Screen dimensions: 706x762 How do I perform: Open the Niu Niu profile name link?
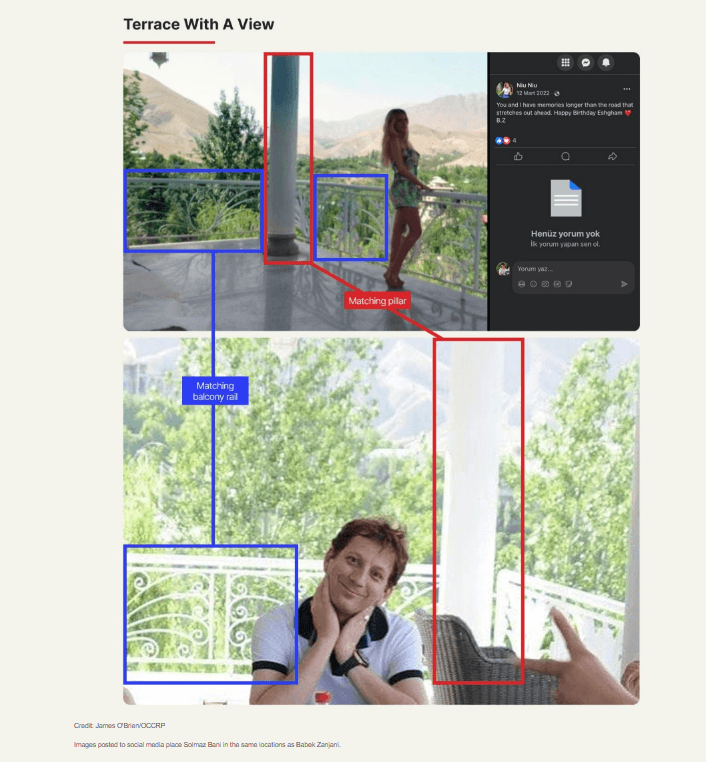[527, 85]
